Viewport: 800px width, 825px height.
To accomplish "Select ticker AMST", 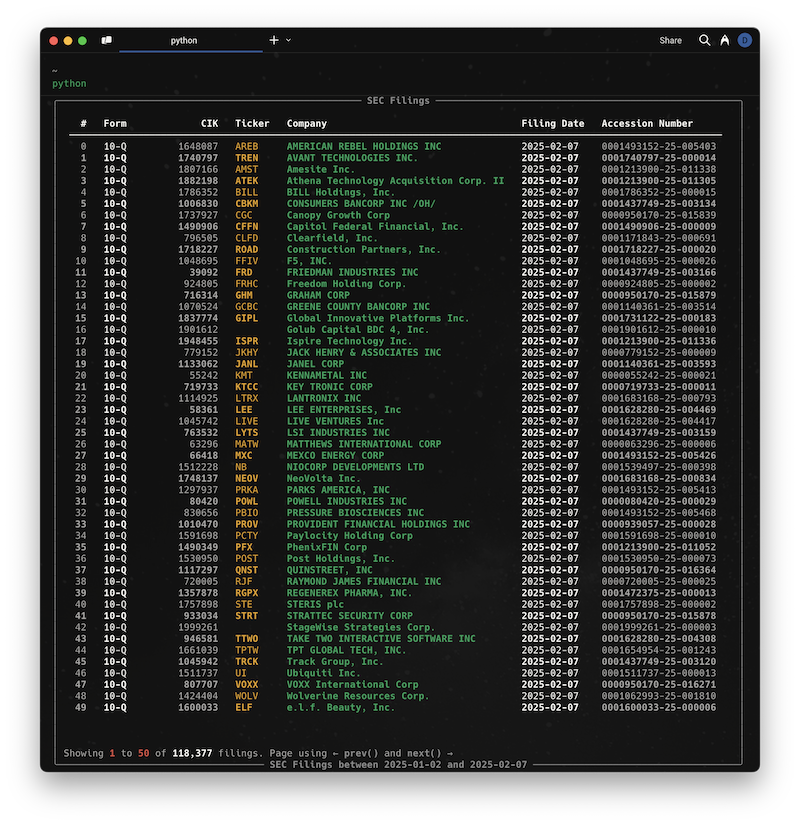I will [x=246, y=169].
